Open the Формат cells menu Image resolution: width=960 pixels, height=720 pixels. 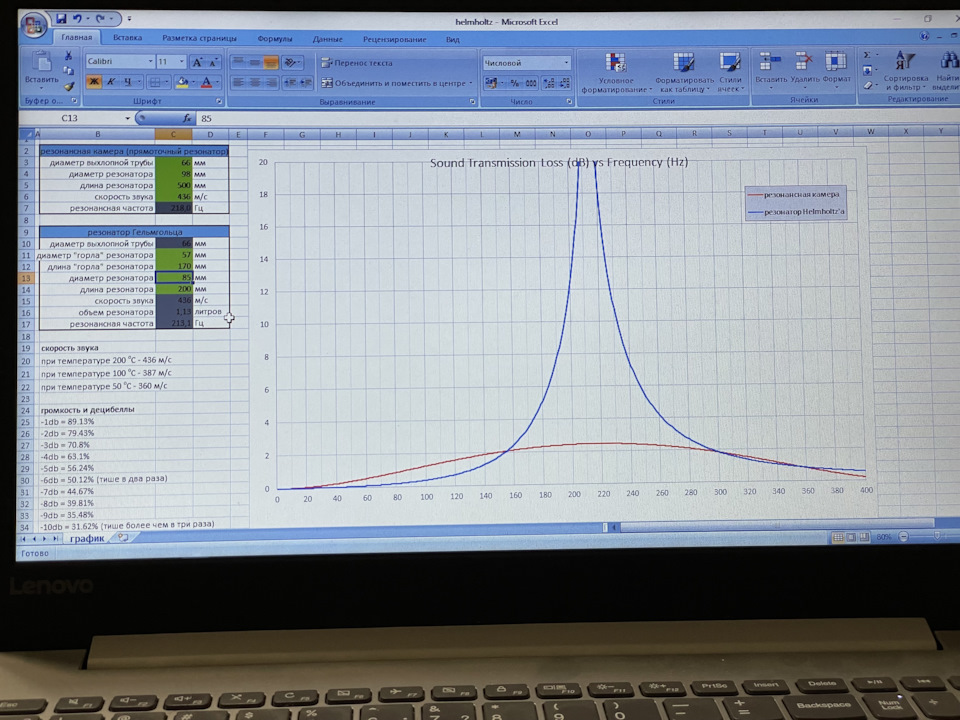[836, 68]
